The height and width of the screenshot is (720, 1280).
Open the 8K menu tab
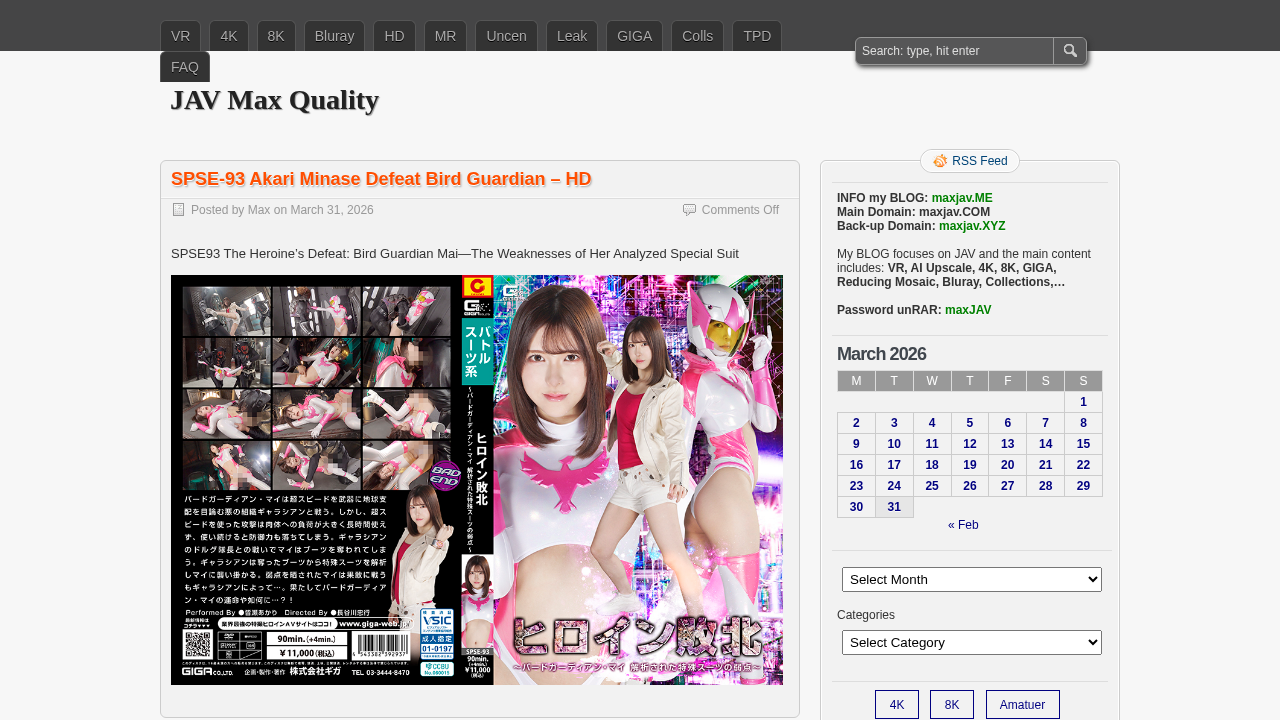[276, 36]
